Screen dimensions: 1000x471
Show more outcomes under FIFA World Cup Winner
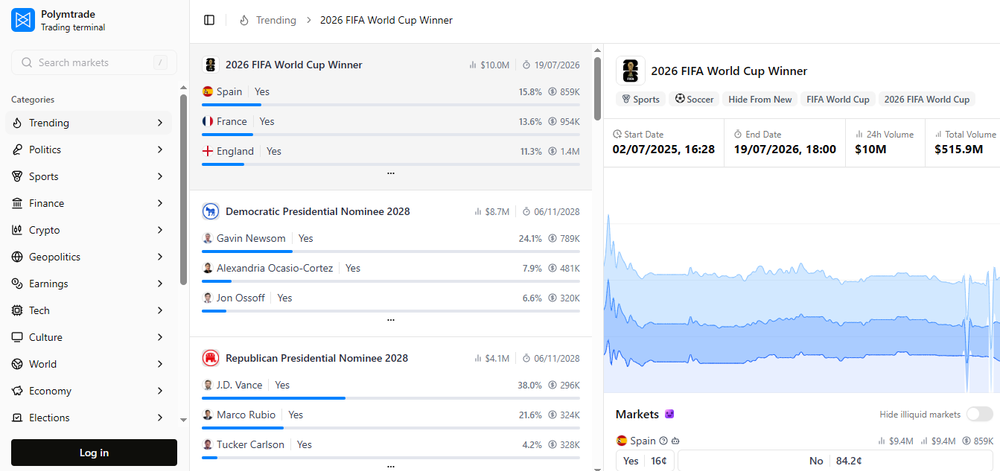390,173
